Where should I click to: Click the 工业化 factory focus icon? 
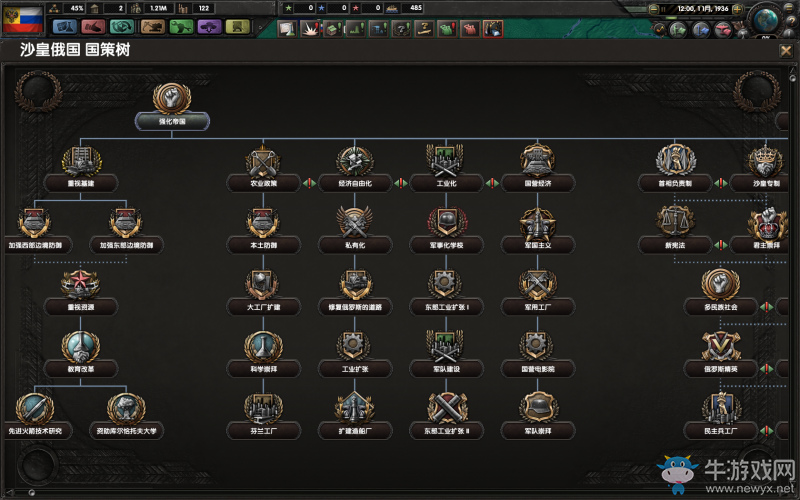(x=446, y=161)
